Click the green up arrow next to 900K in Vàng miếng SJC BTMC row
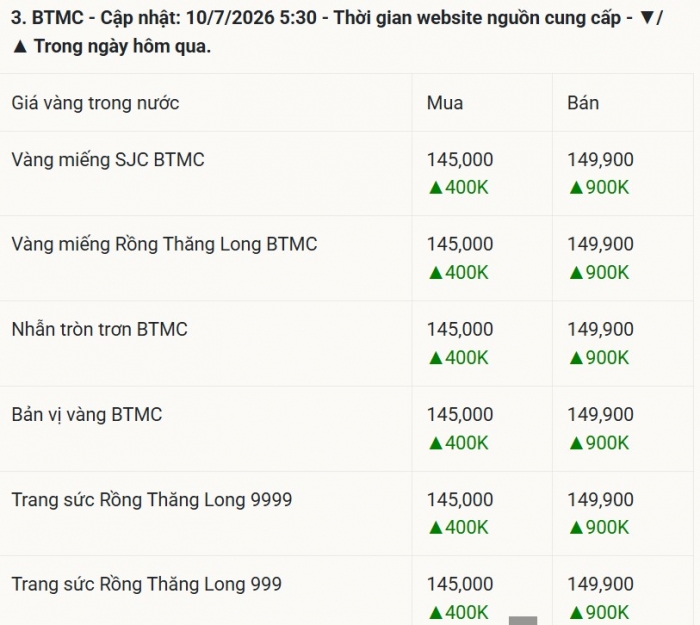The image size is (700, 625). 576,188
